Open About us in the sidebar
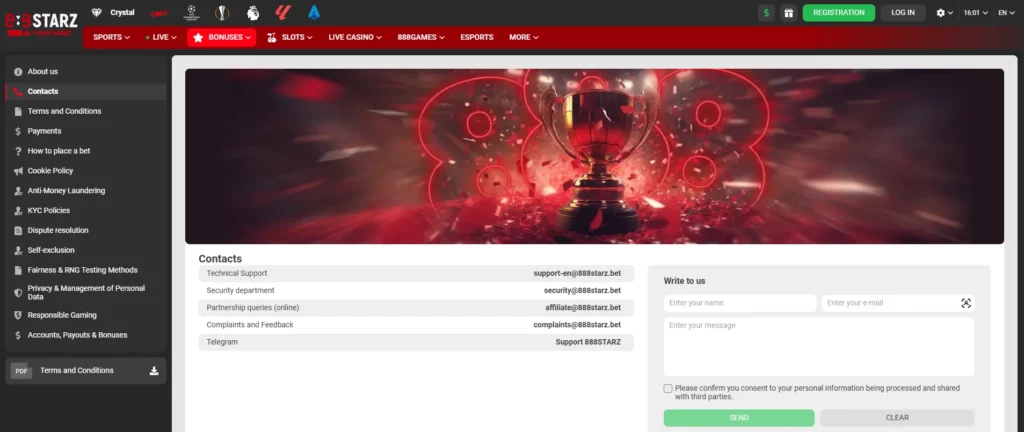 tap(86, 72)
